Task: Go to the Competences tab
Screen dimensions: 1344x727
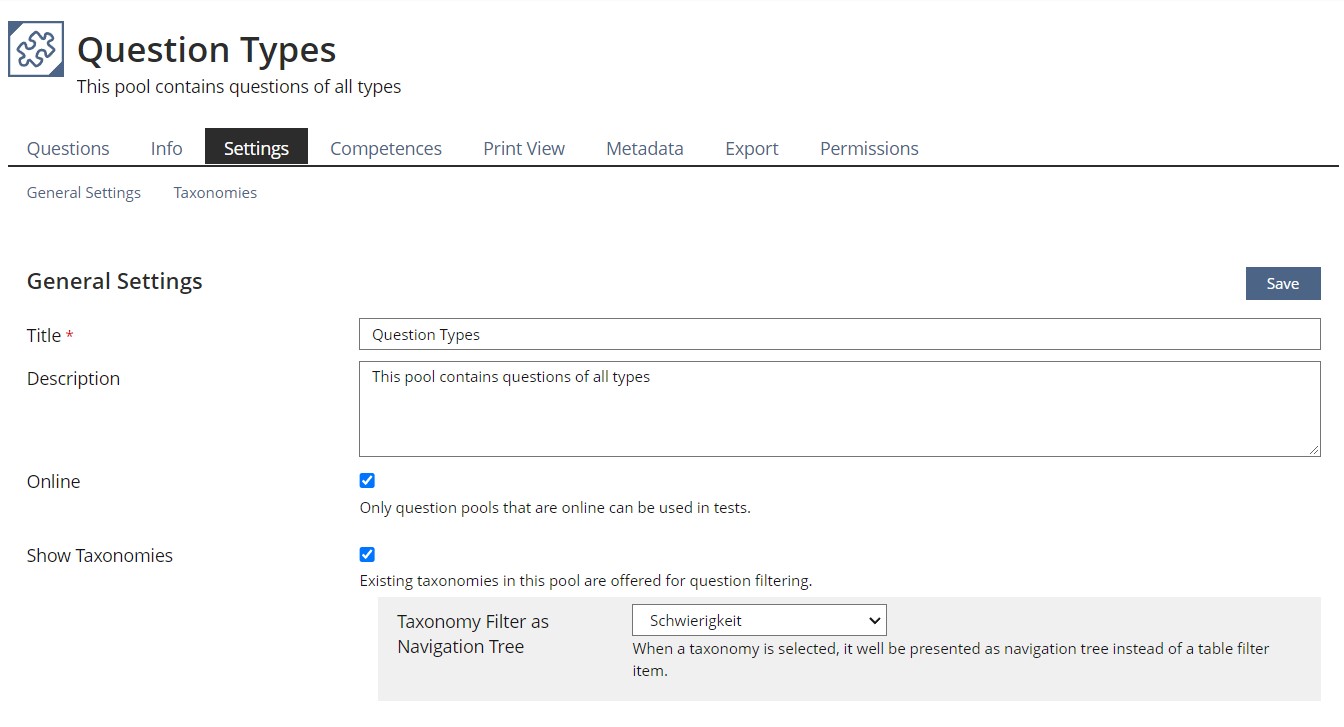Action: (385, 148)
